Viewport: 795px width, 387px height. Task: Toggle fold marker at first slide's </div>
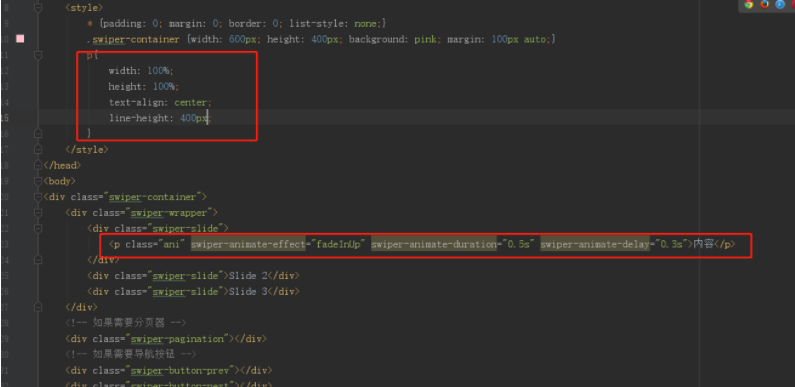[x=38, y=260]
